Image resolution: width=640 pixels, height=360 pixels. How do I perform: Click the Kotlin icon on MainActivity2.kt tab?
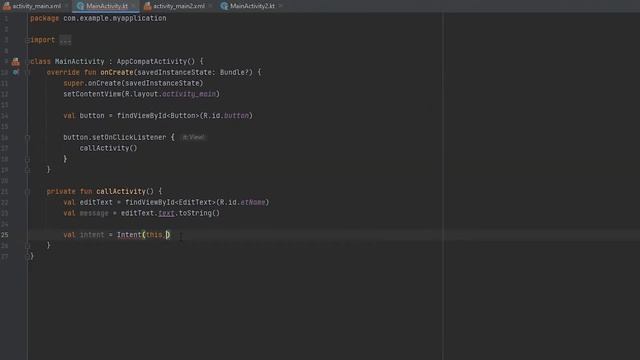pyautogui.click(x=224, y=6)
